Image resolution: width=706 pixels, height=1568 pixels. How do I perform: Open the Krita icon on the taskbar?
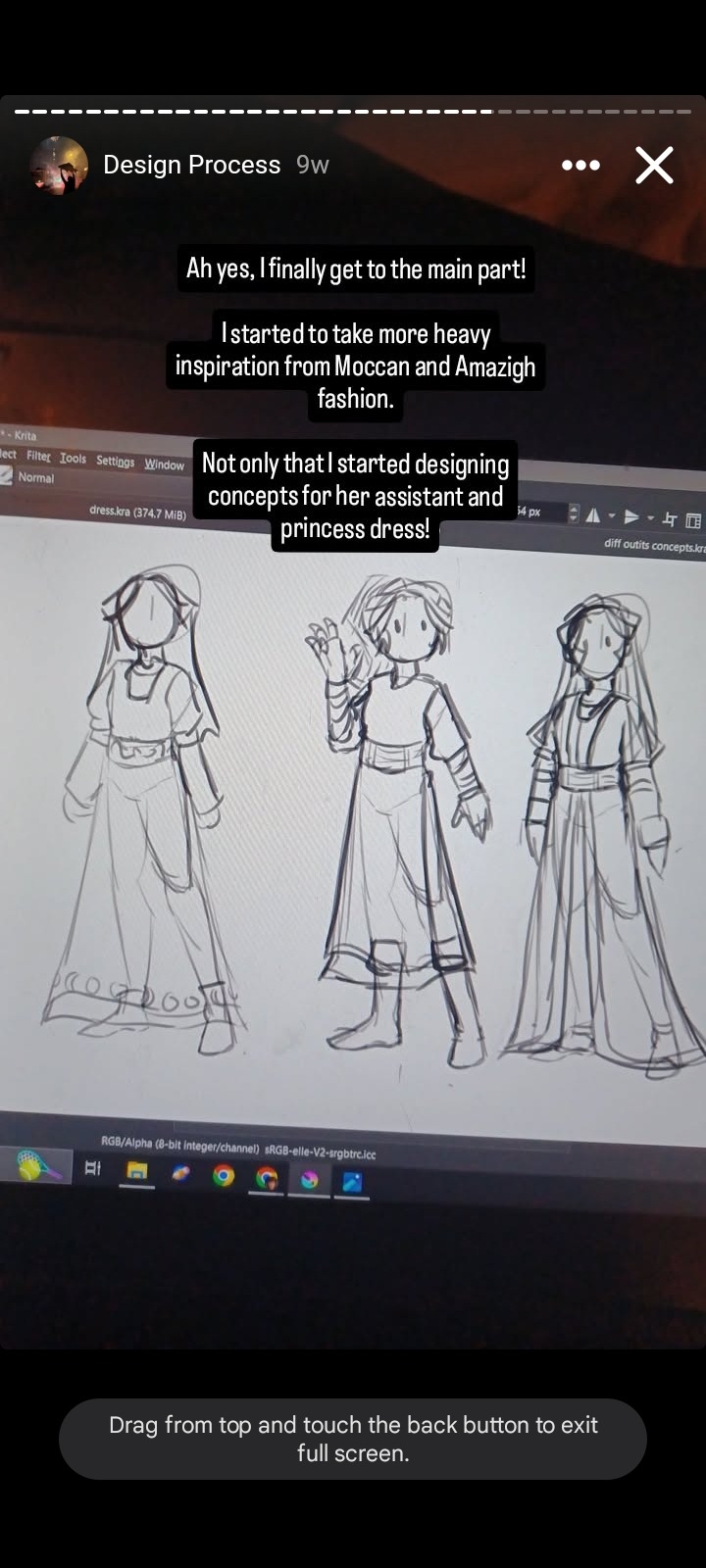point(309,1180)
